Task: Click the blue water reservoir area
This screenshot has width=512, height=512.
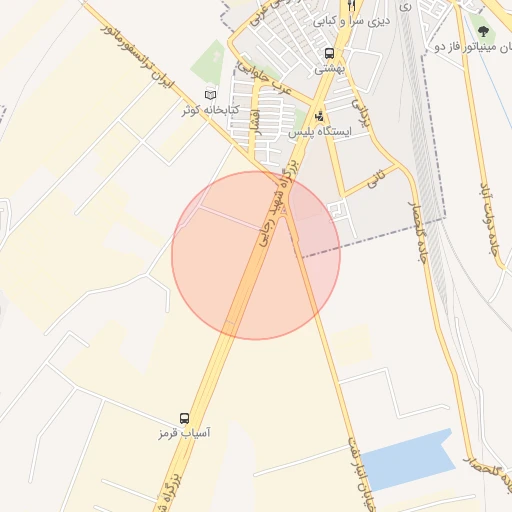Action: [408, 460]
